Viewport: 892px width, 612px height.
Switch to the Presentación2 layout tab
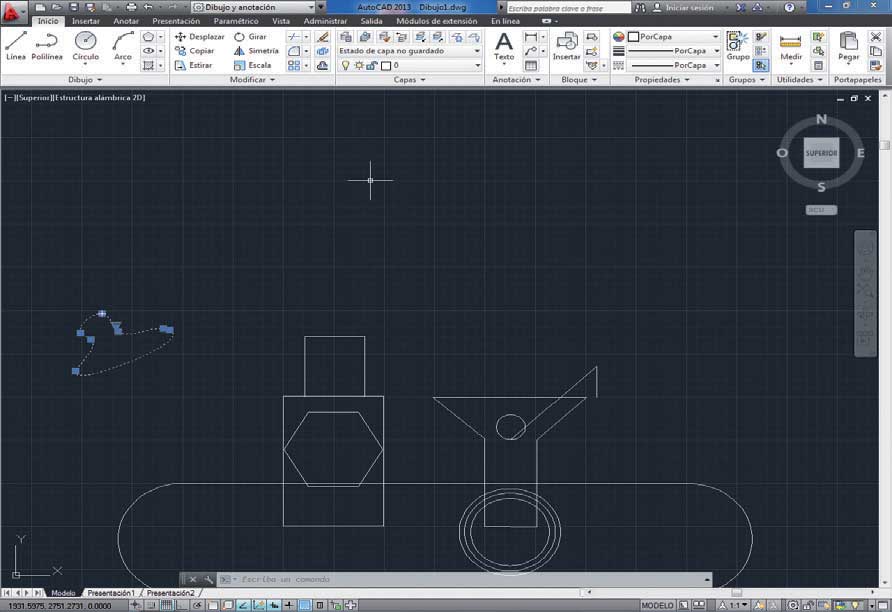(171, 593)
